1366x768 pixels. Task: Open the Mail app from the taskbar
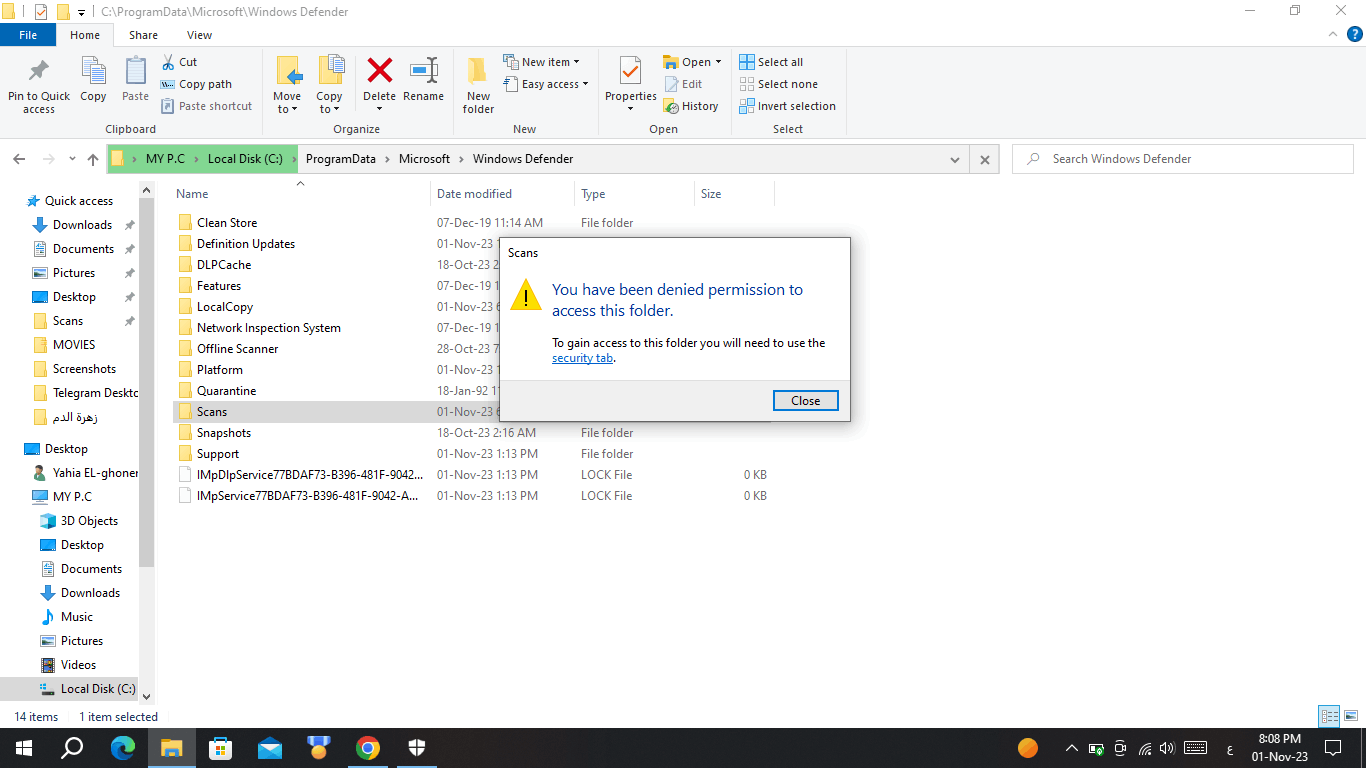coord(270,748)
